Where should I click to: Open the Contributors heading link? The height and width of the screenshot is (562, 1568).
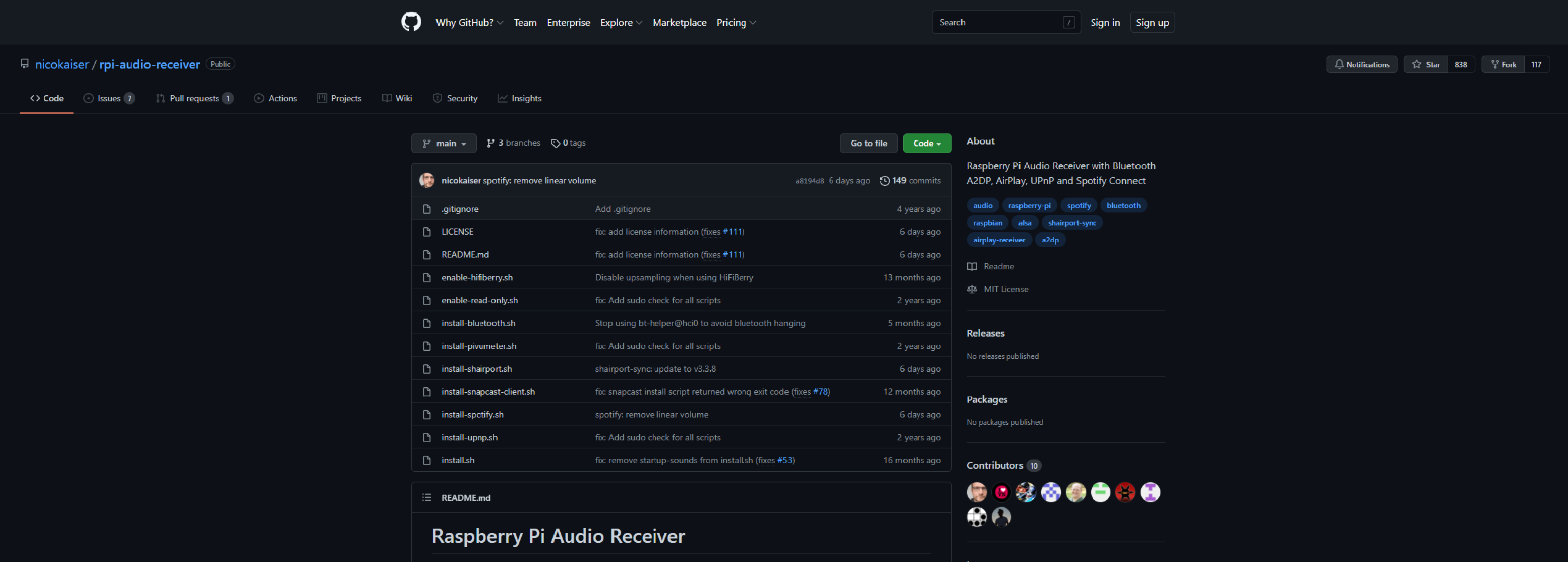pyautogui.click(x=1004, y=465)
